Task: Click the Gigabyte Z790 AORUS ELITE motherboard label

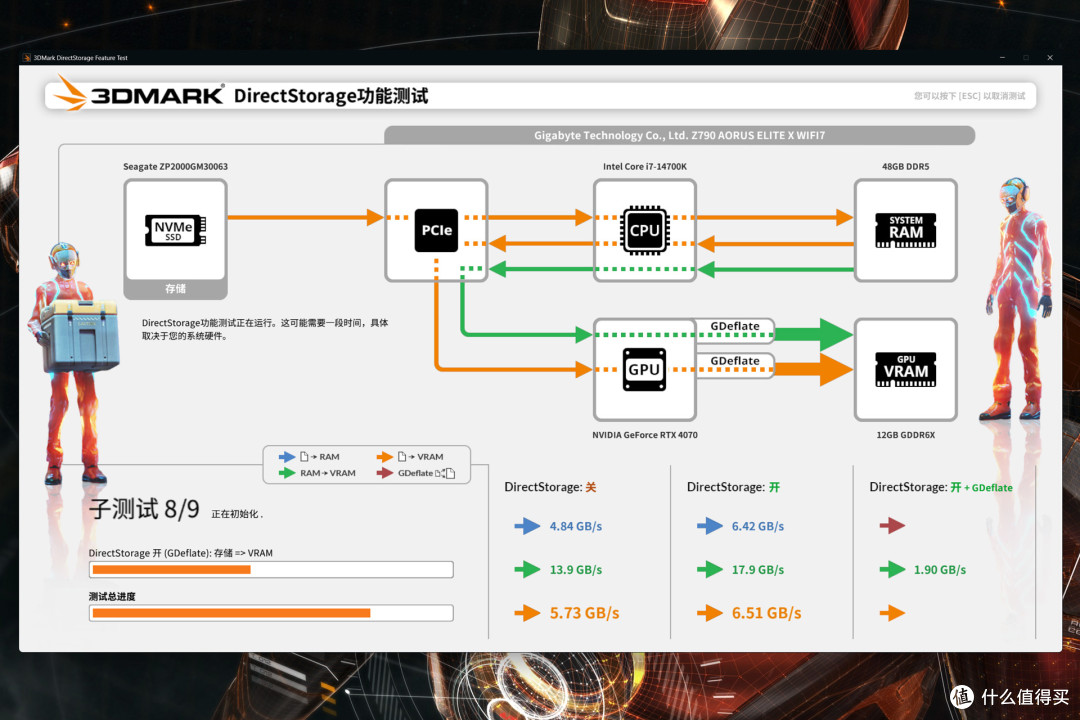Action: pos(679,136)
